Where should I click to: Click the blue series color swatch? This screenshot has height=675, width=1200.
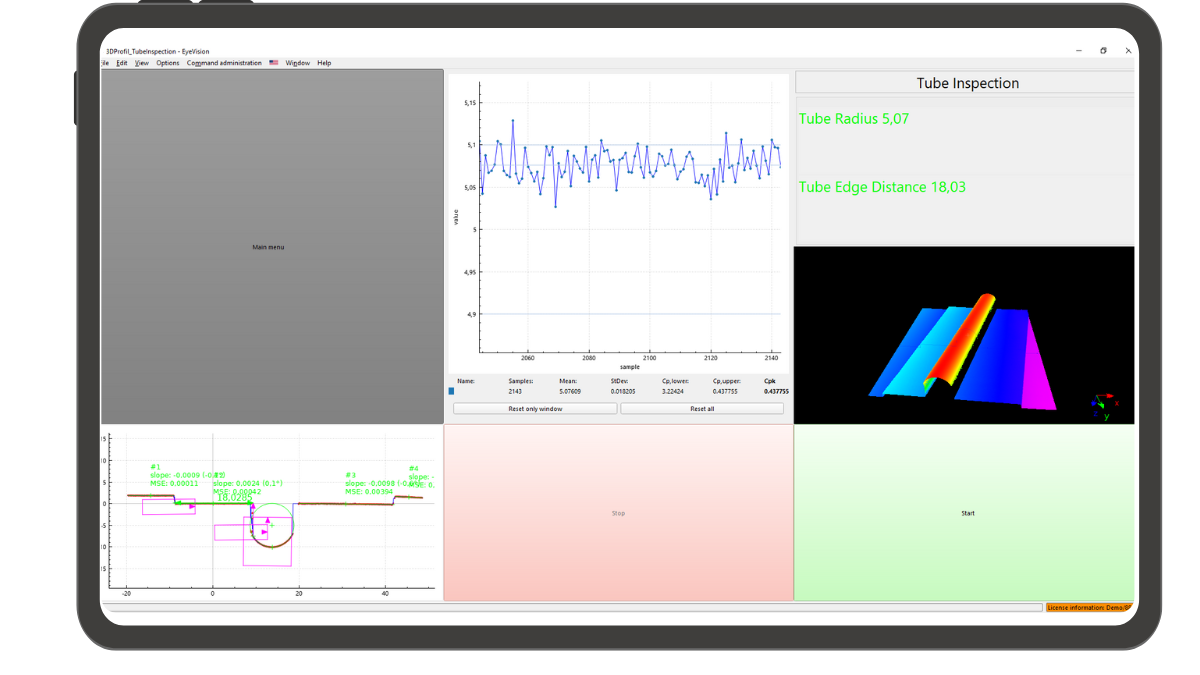451,392
